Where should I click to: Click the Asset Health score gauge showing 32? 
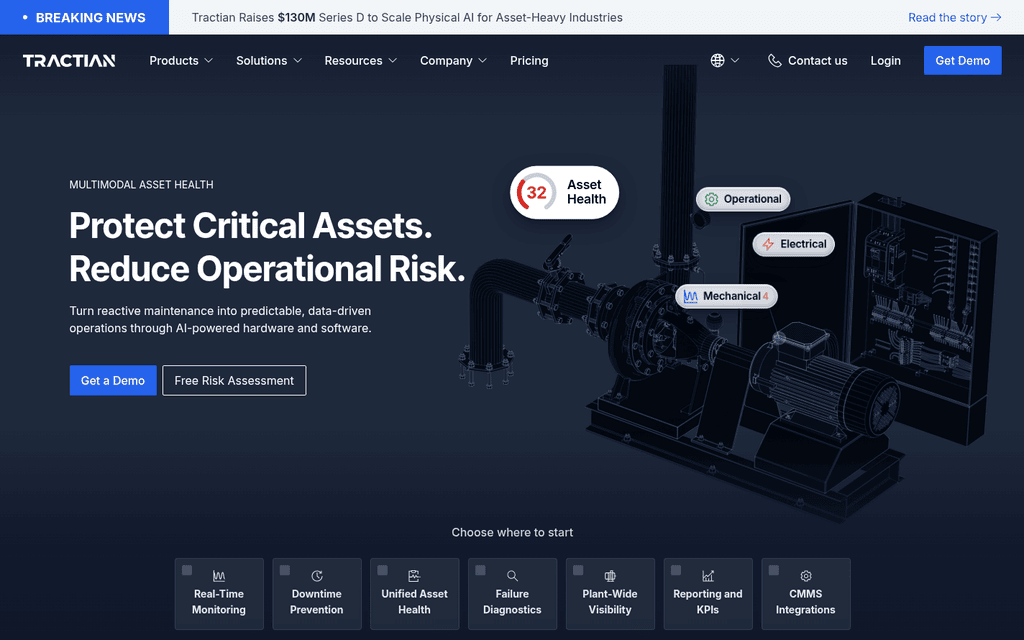pos(536,193)
